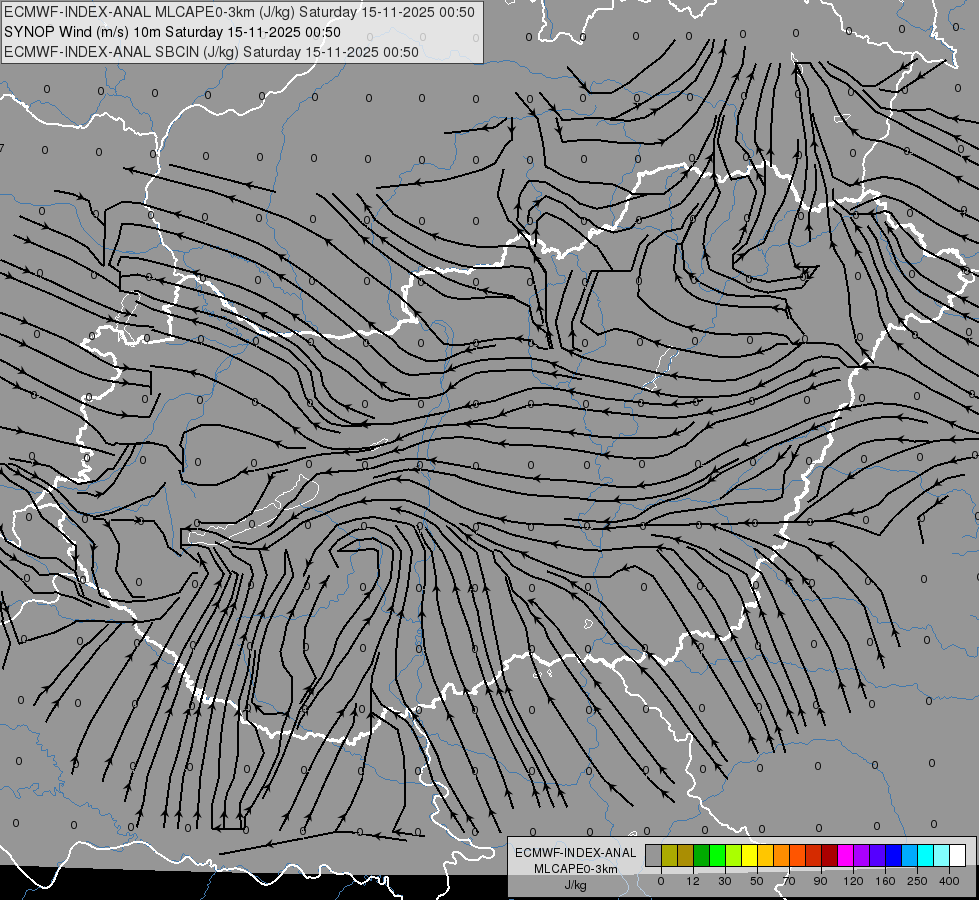Click the legend value label 160
Screen dimensions: 979x900
click(885, 881)
